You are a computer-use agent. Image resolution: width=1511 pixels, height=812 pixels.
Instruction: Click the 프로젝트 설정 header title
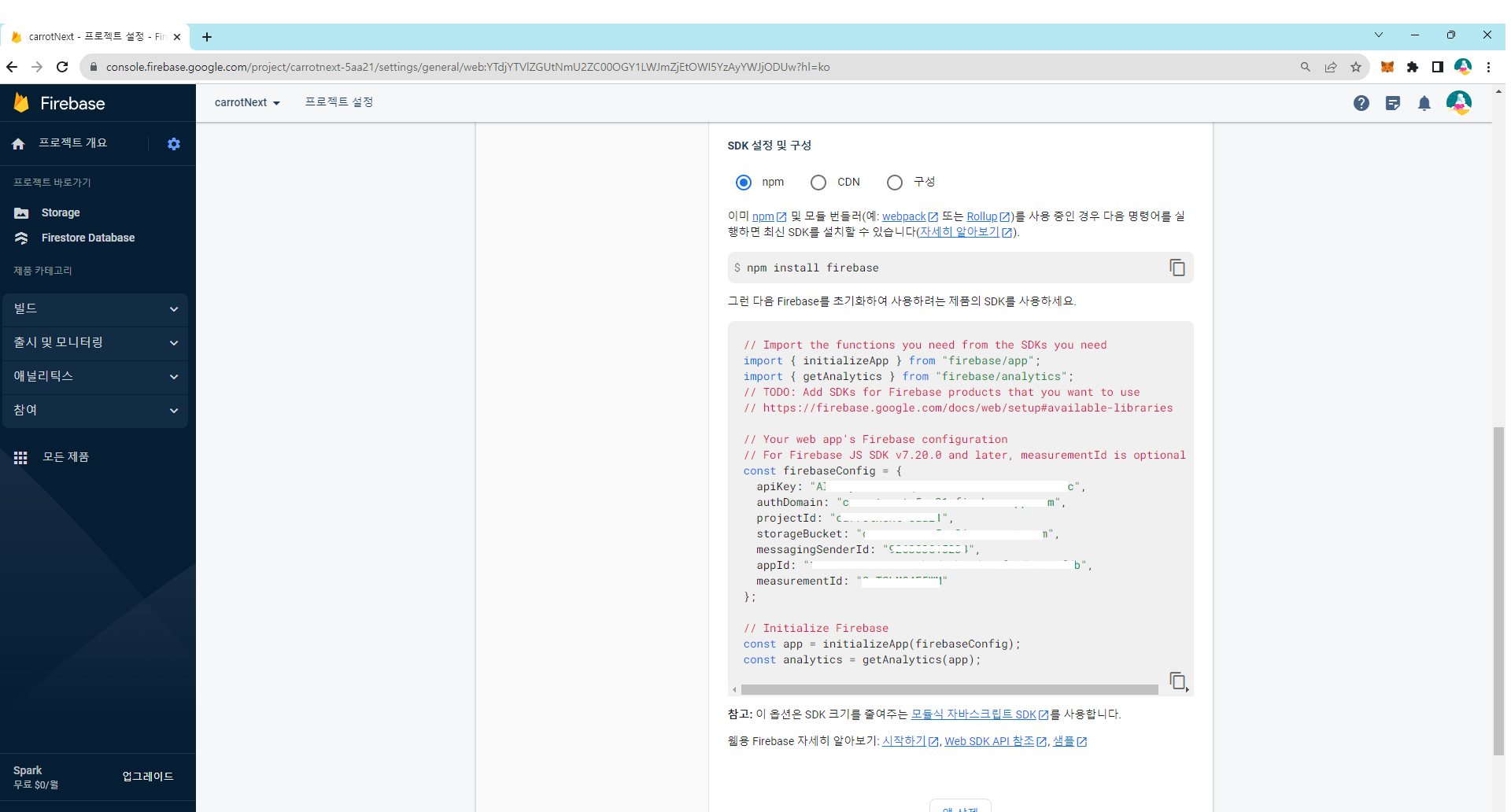click(339, 102)
